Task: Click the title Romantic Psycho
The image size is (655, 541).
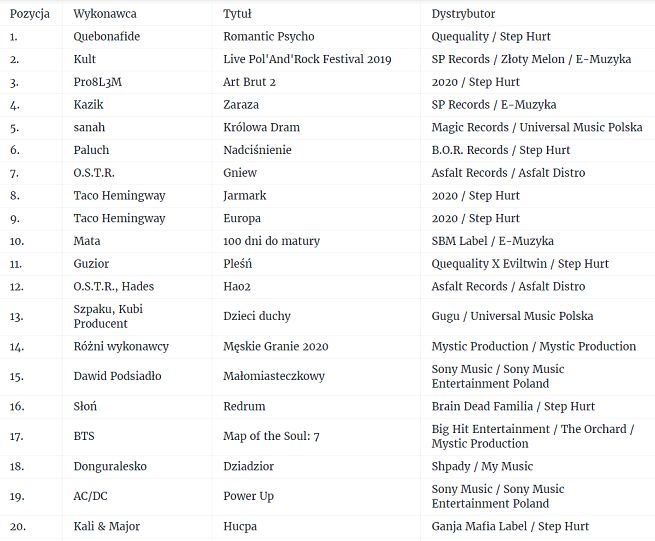Action: pos(269,37)
